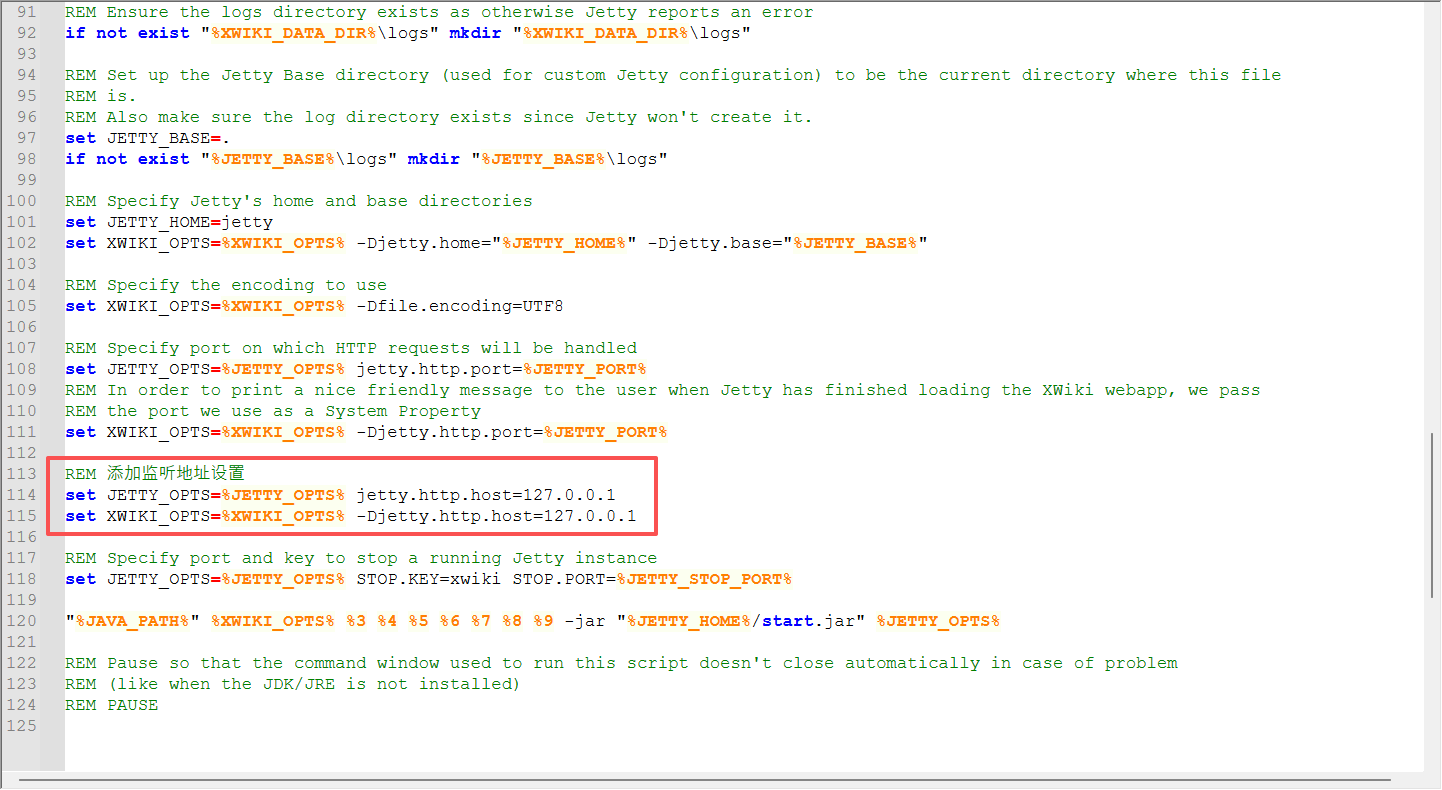This screenshot has width=1442, height=790.
Task: Click the set keyword on line 97
Action: 80,137
